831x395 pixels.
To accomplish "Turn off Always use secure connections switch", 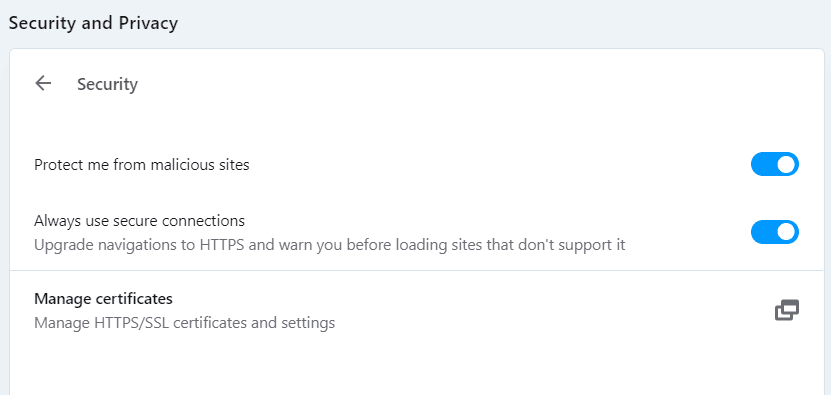I will [x=774, y=232].
